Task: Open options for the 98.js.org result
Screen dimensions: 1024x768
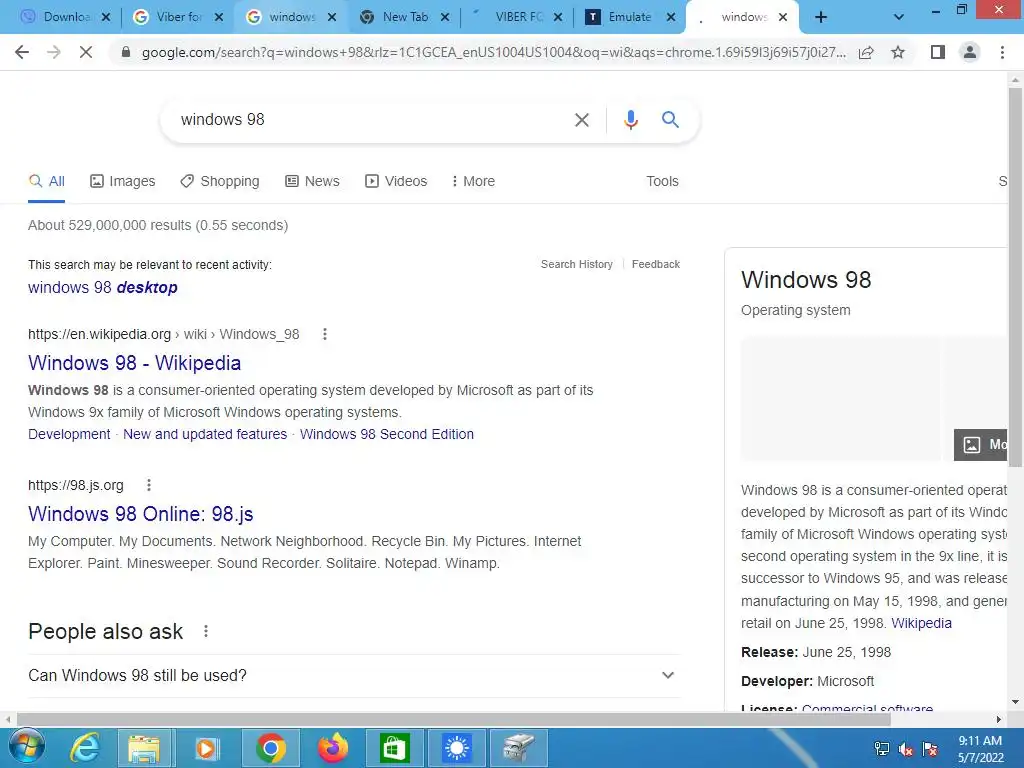Action: (149, 485)
